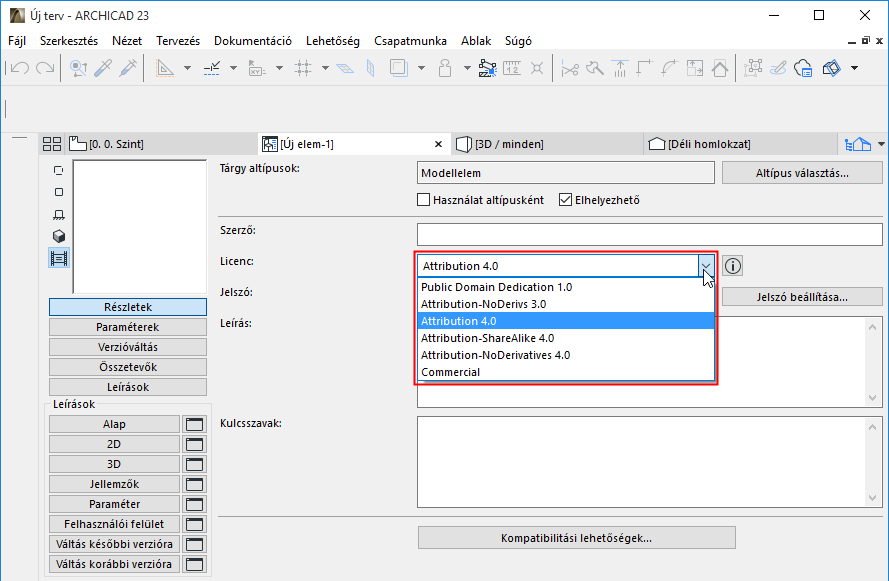Click the Redo arrow in the toolbar
Screen dimensions: 889x581
click(x=45, y=68)
